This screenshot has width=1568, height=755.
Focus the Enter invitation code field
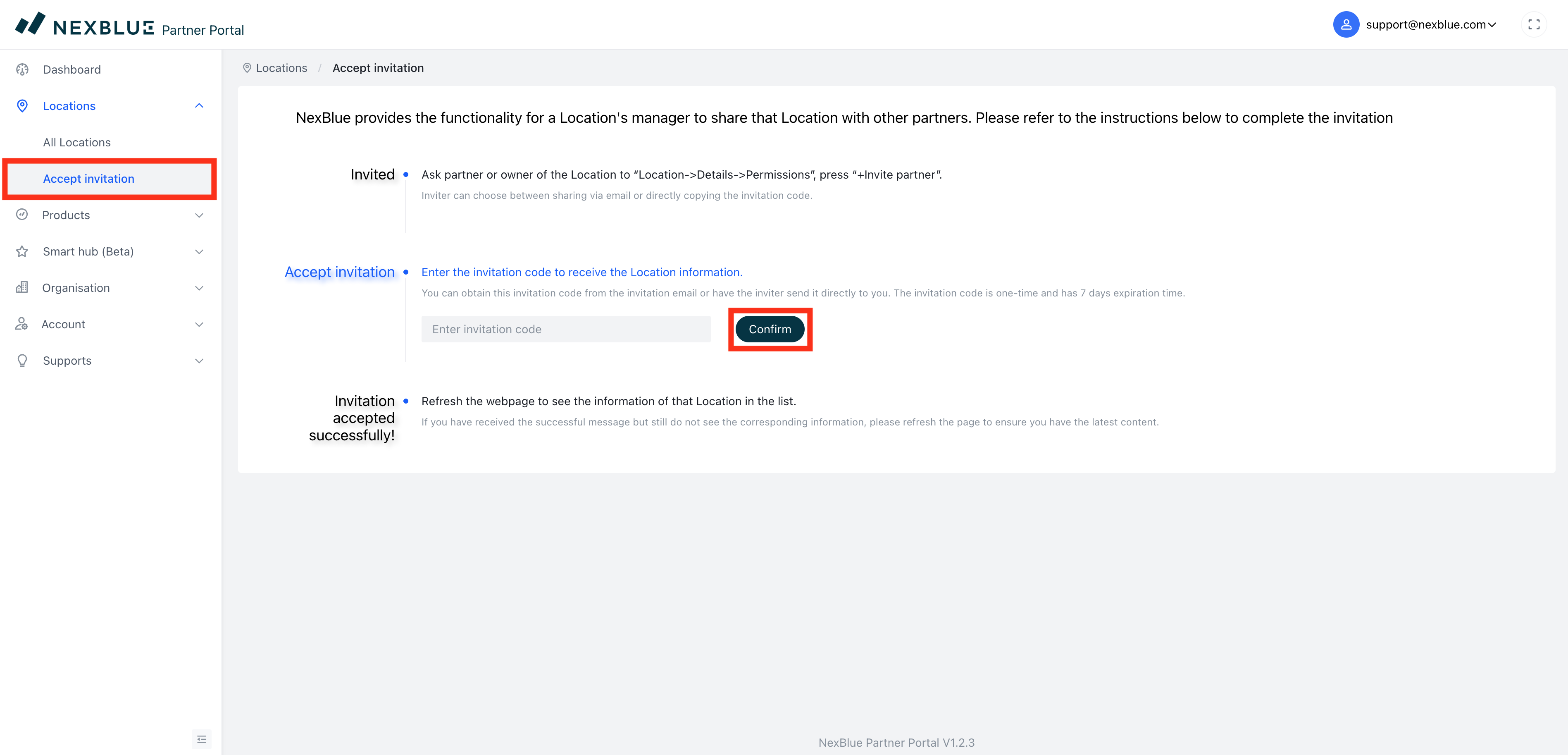565,330
